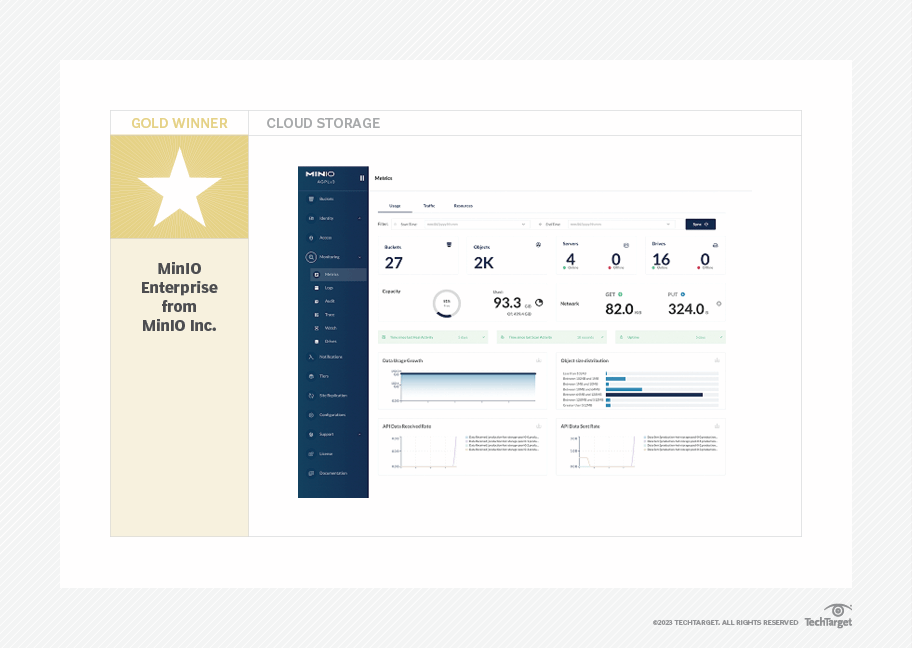Click the Site Replication icon
The height and width of the screenshot is (648, 912).
click(311, 395)
